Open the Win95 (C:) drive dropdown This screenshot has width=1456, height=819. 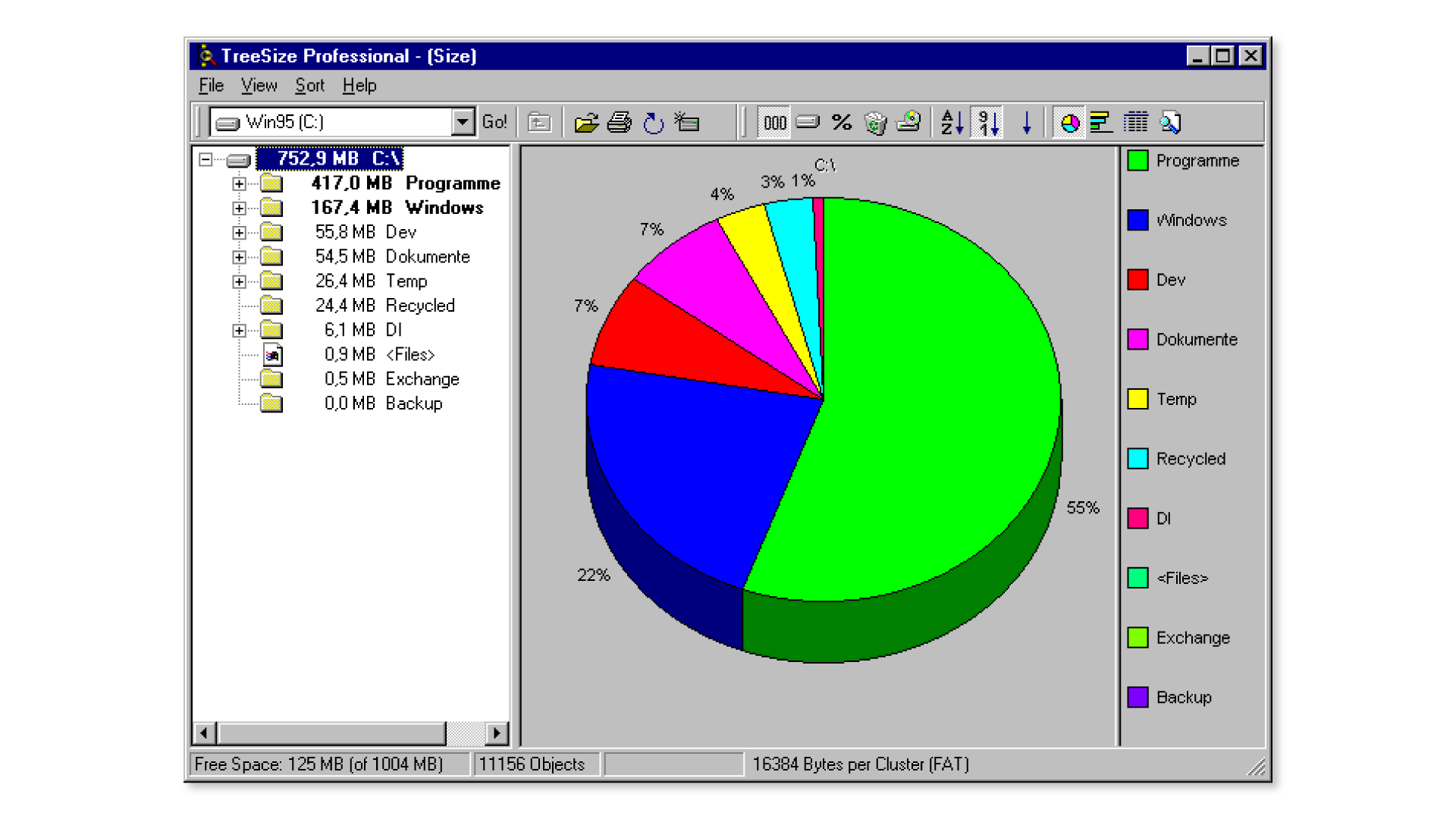[462, 121]
